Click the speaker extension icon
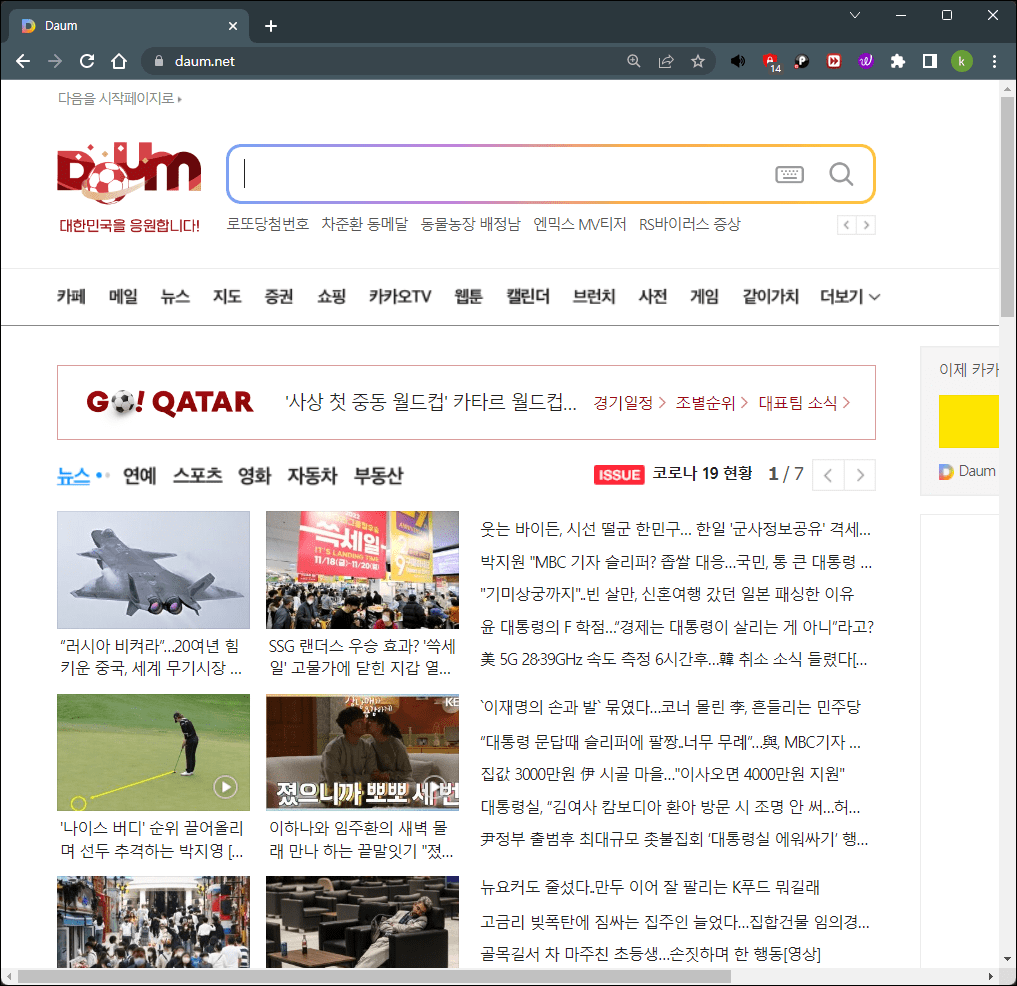Screen dimensions: 1017x986 (x=737, y=61)
